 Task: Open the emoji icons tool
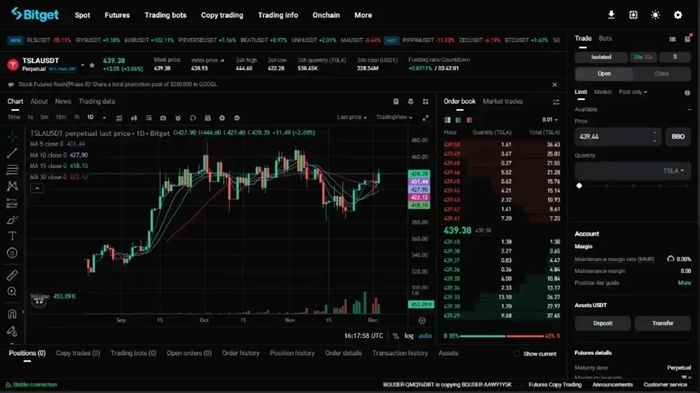point(12,253)
